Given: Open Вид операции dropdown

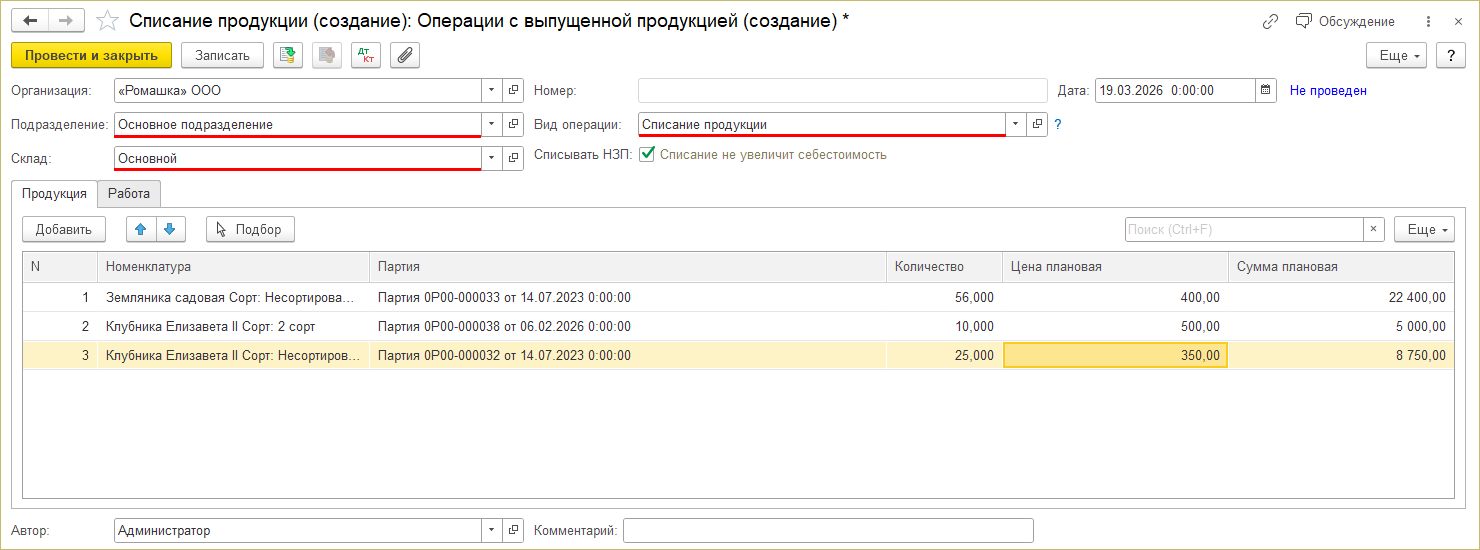Looking at the screenshot, I should point(1016,124).
